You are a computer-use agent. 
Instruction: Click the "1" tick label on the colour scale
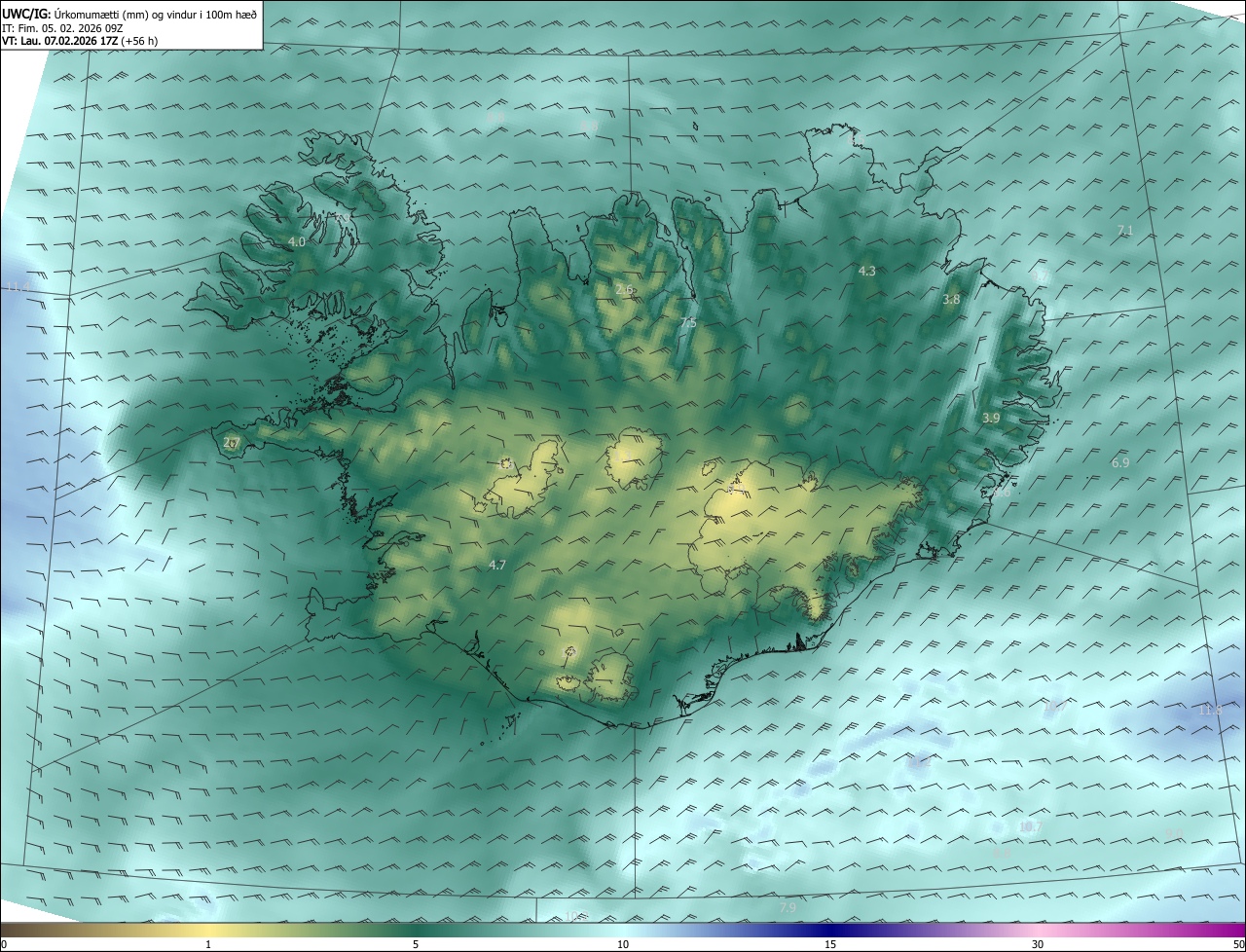pos(208,945)
